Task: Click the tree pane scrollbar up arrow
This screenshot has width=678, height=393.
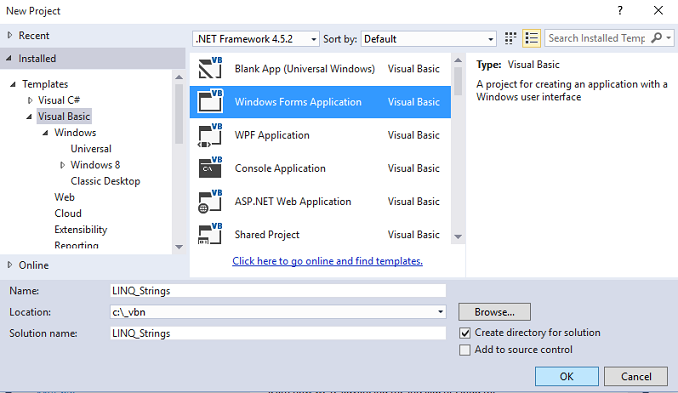Action: click(179, 77)
